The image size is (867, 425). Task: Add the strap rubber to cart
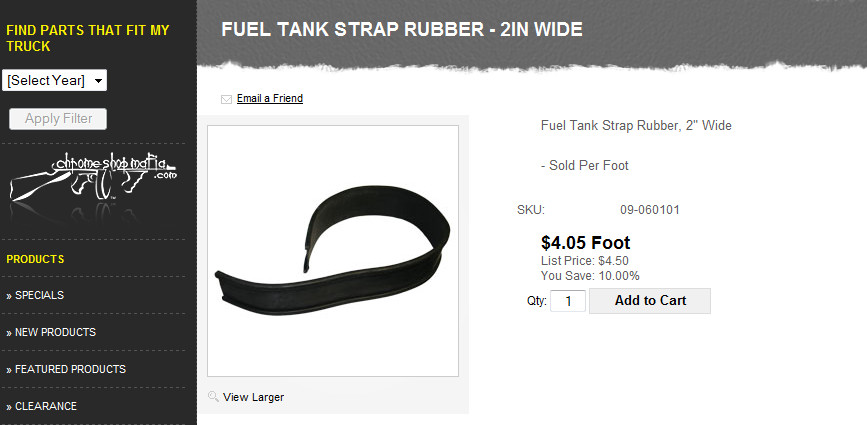(x=650, y=301)
